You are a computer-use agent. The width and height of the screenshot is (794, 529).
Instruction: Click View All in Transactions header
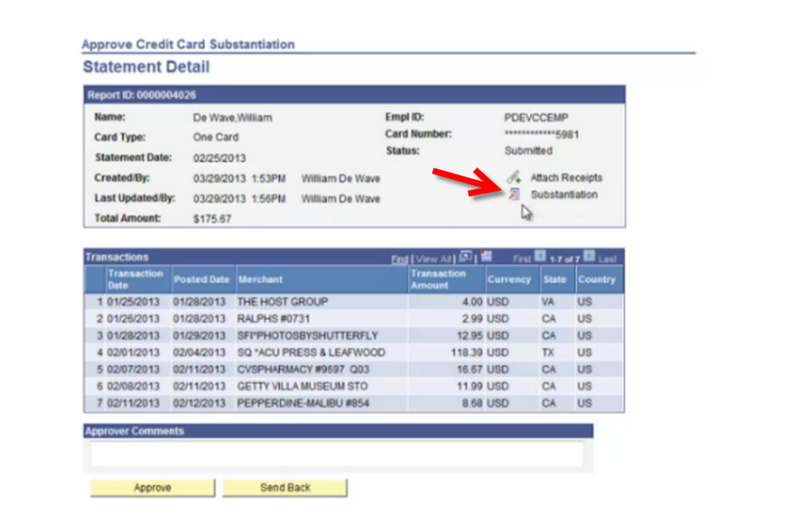pyautogui.click(x=435, y=258)
